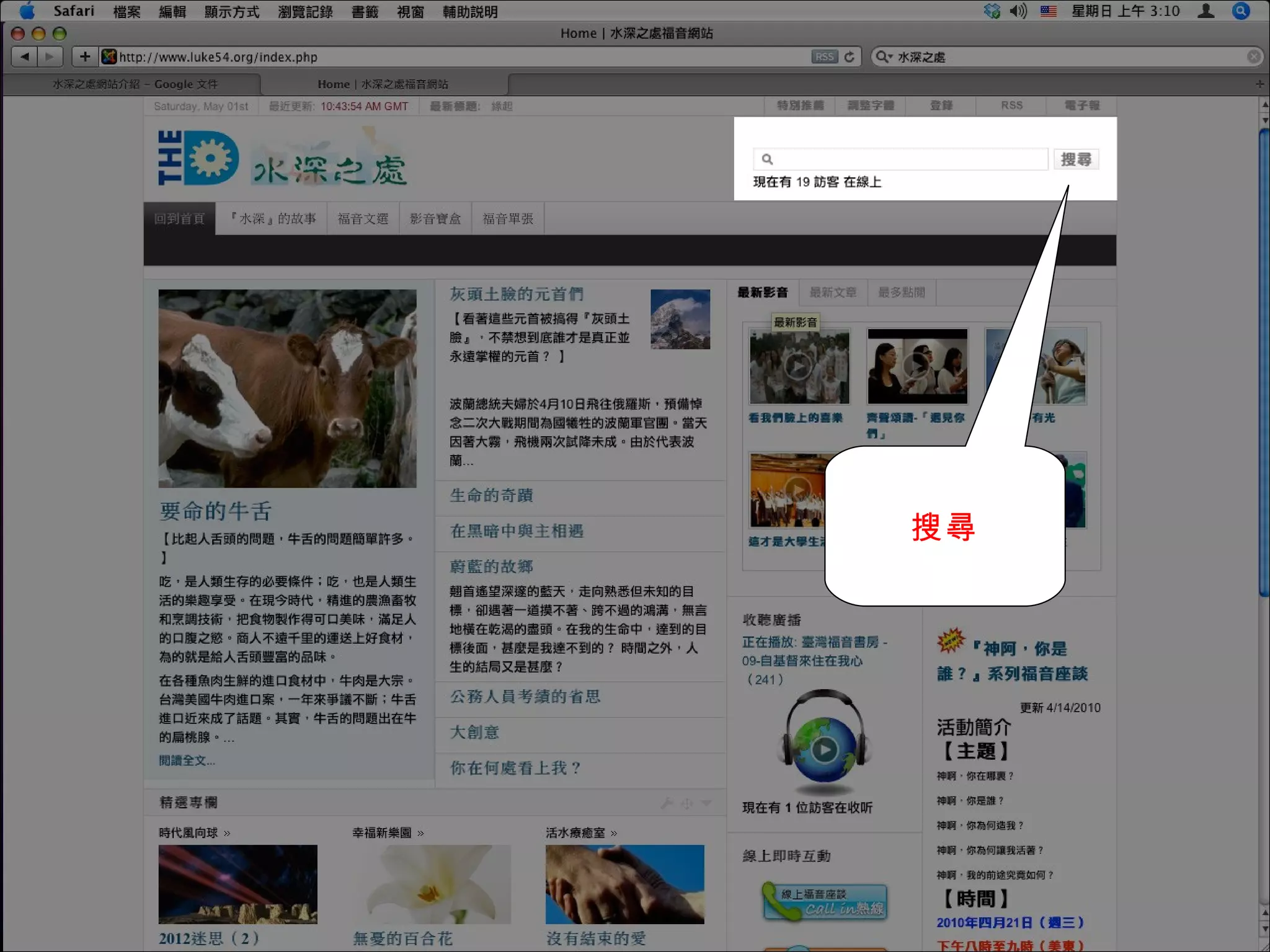This screenshot has width=1270, height=952.
Task: Expand the 時代風向球 column arrow
Action: (x=228, y=833)
